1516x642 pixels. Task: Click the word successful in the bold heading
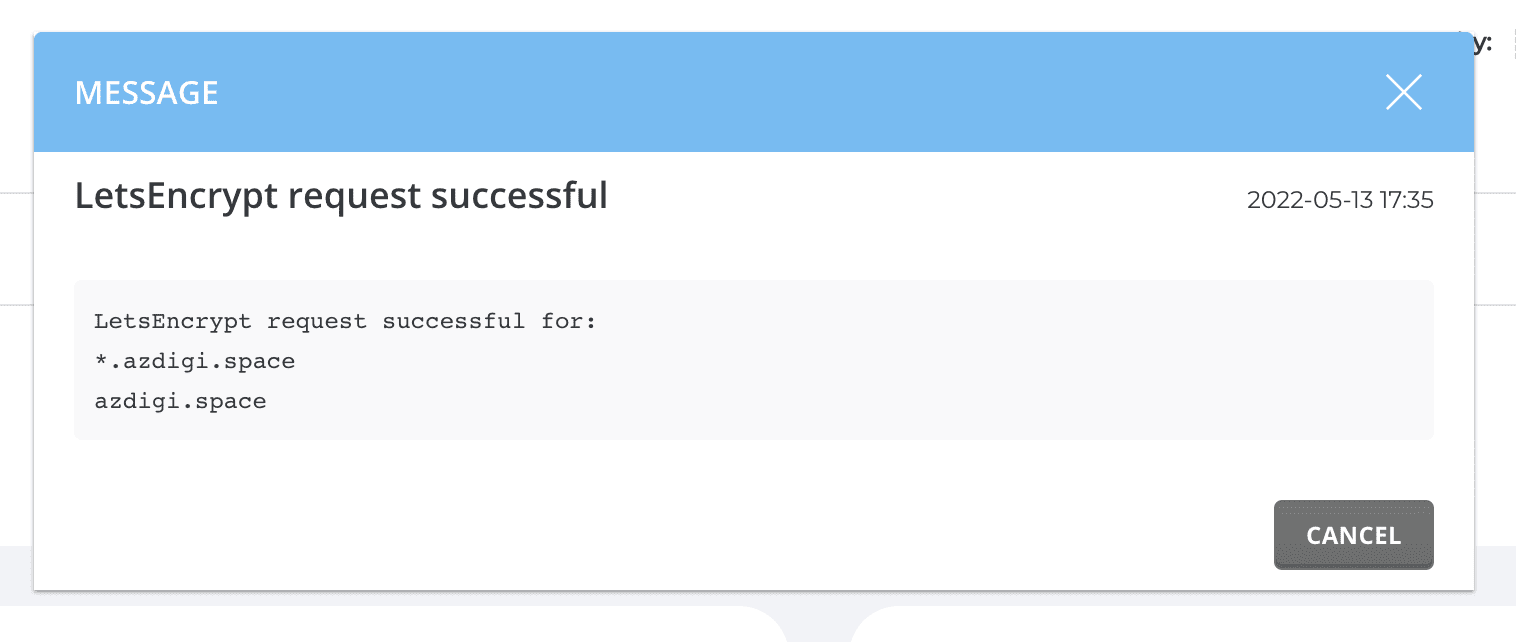[x=518, y=196]
